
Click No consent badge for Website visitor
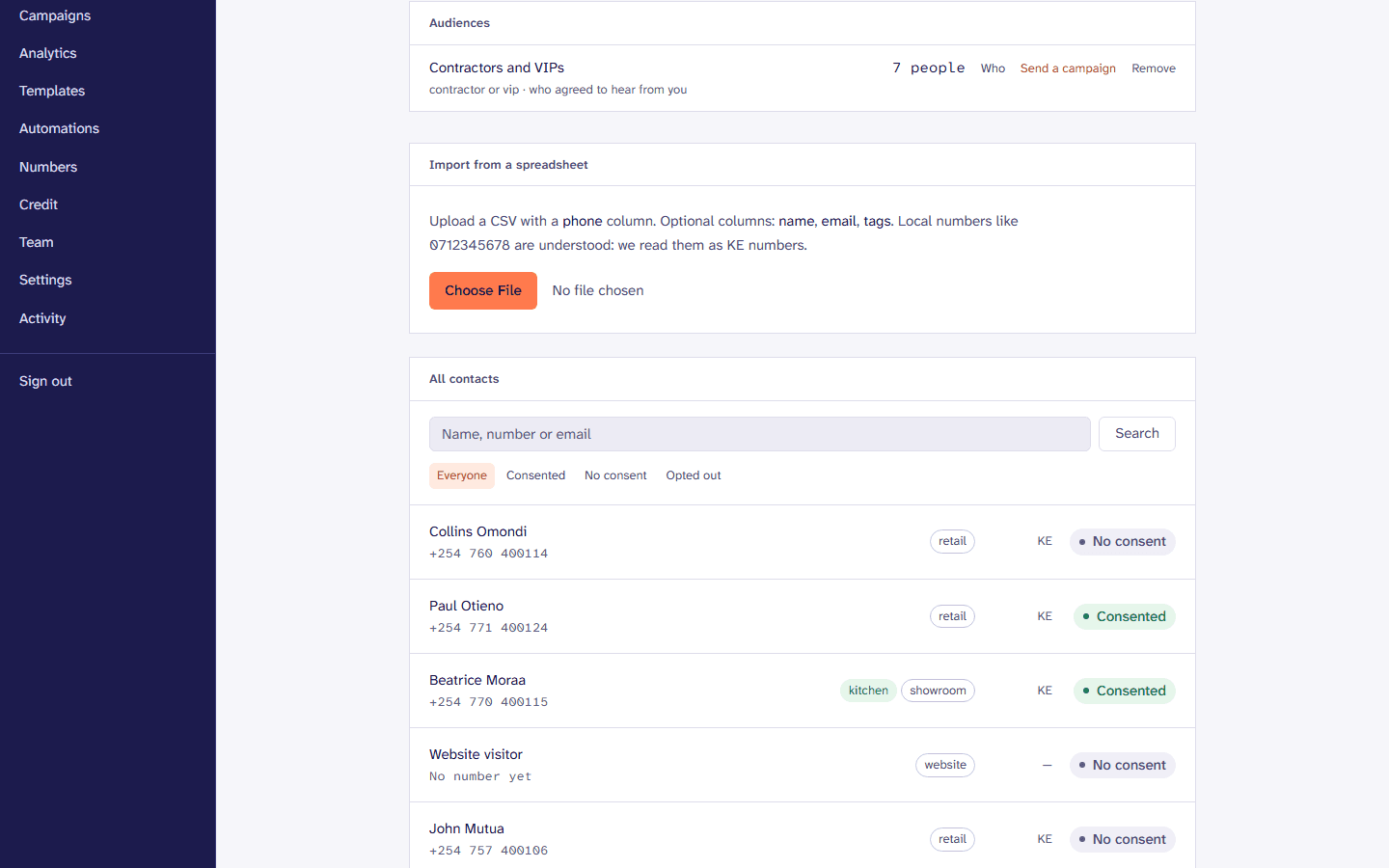click(1123, 765)
